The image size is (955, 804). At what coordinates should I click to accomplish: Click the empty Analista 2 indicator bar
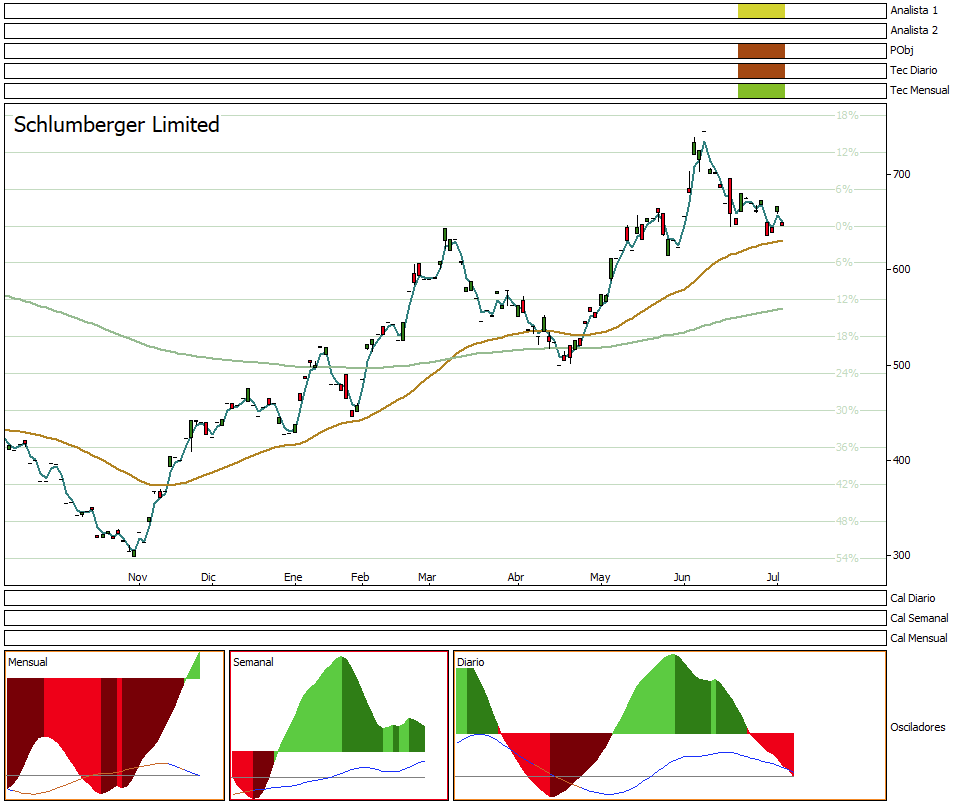[x=445, y=30]
